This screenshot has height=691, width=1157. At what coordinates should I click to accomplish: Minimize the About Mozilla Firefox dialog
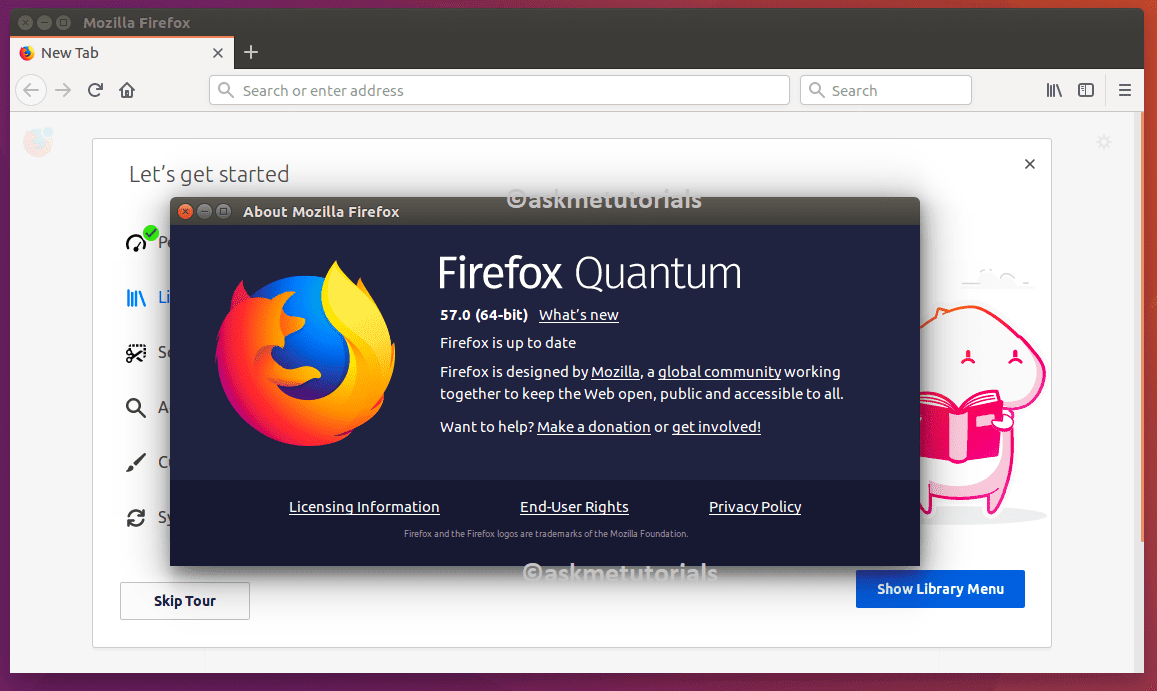(204, 212)
